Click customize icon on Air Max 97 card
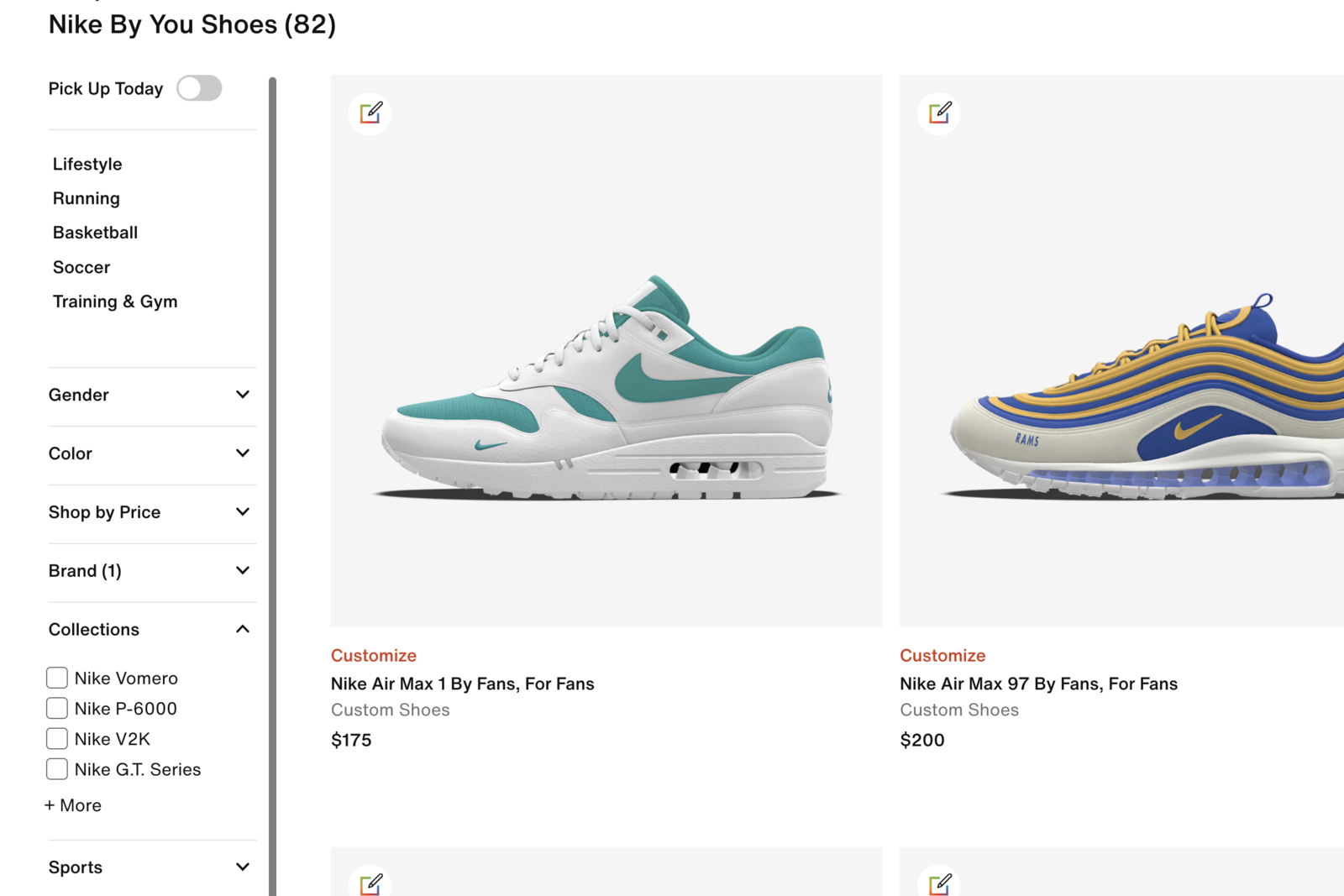 (x=939, y=113)
